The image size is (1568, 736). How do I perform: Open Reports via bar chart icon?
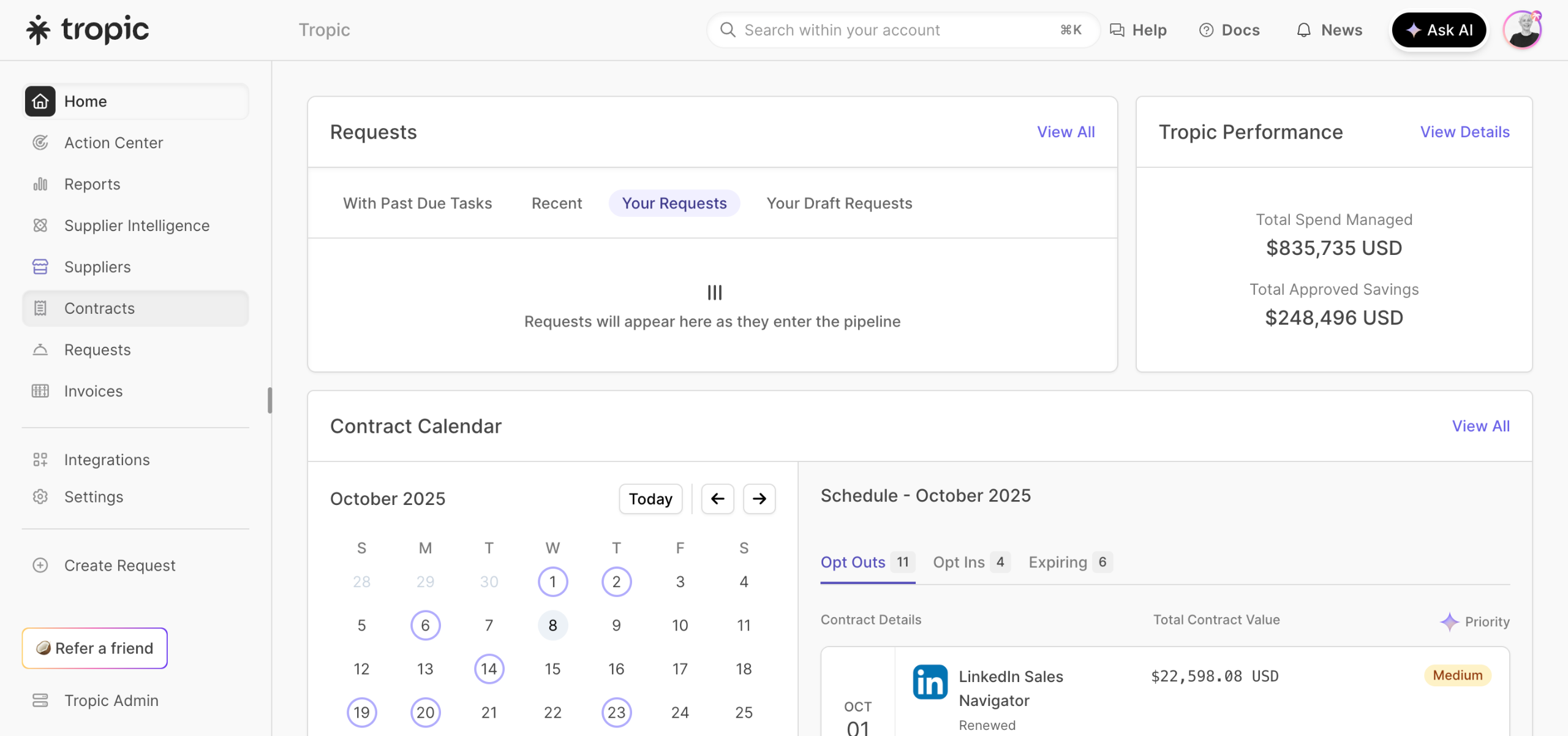(x=40, y=184)
